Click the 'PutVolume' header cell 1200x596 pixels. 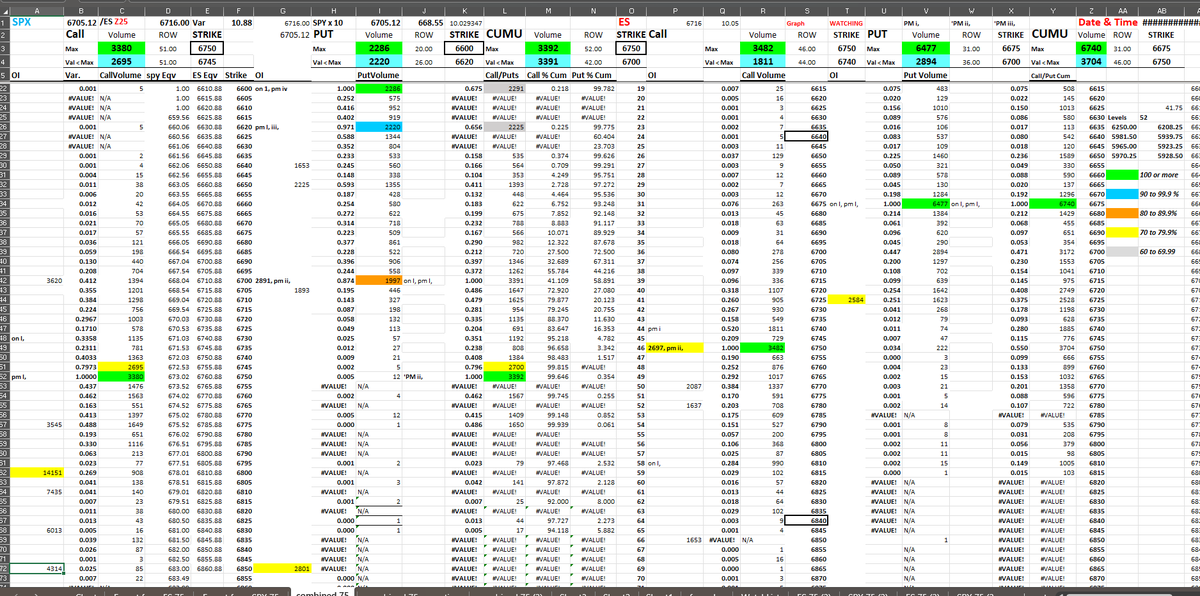pyautogui.click(x=379, y=74)
